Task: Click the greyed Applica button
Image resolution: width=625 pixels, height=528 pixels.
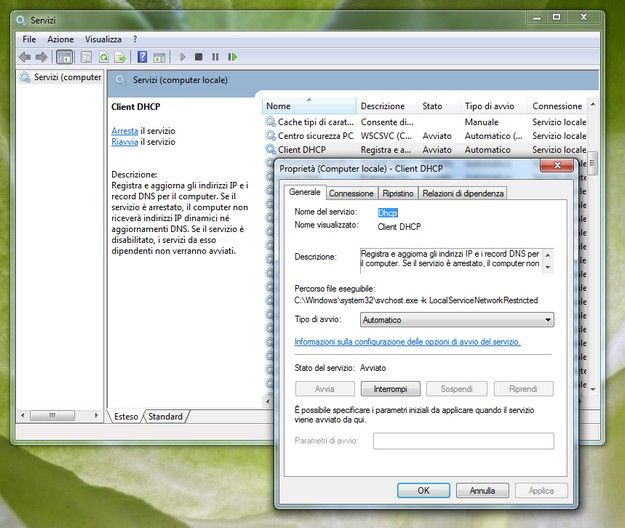Action: [x=541, y=491]
